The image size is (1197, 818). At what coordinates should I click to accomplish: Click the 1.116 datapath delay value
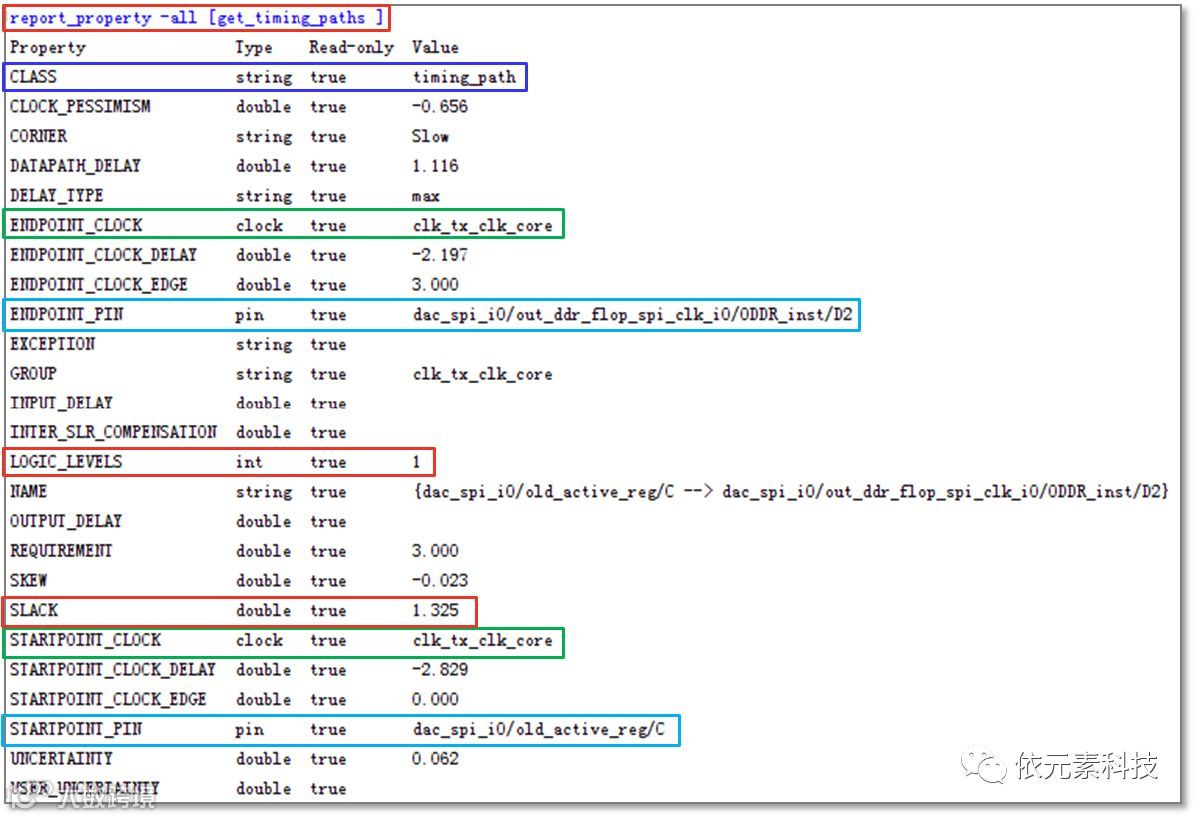(x=435, y=166)
